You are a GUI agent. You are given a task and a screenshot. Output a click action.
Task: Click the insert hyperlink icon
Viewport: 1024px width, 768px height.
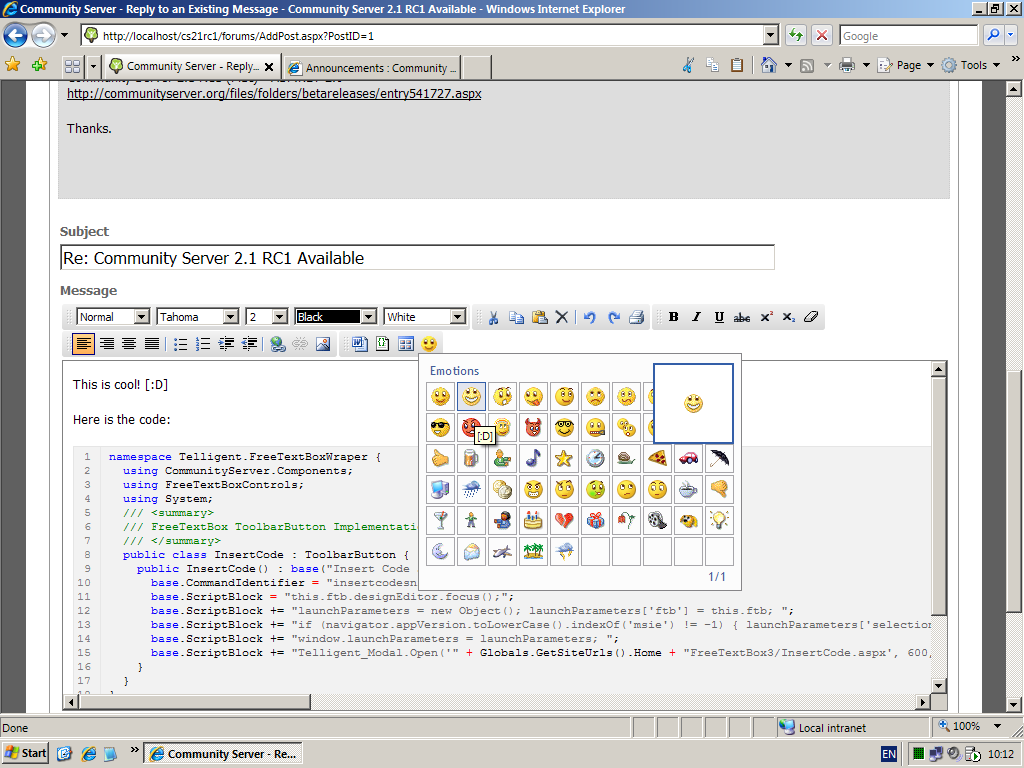click(278, 344)
